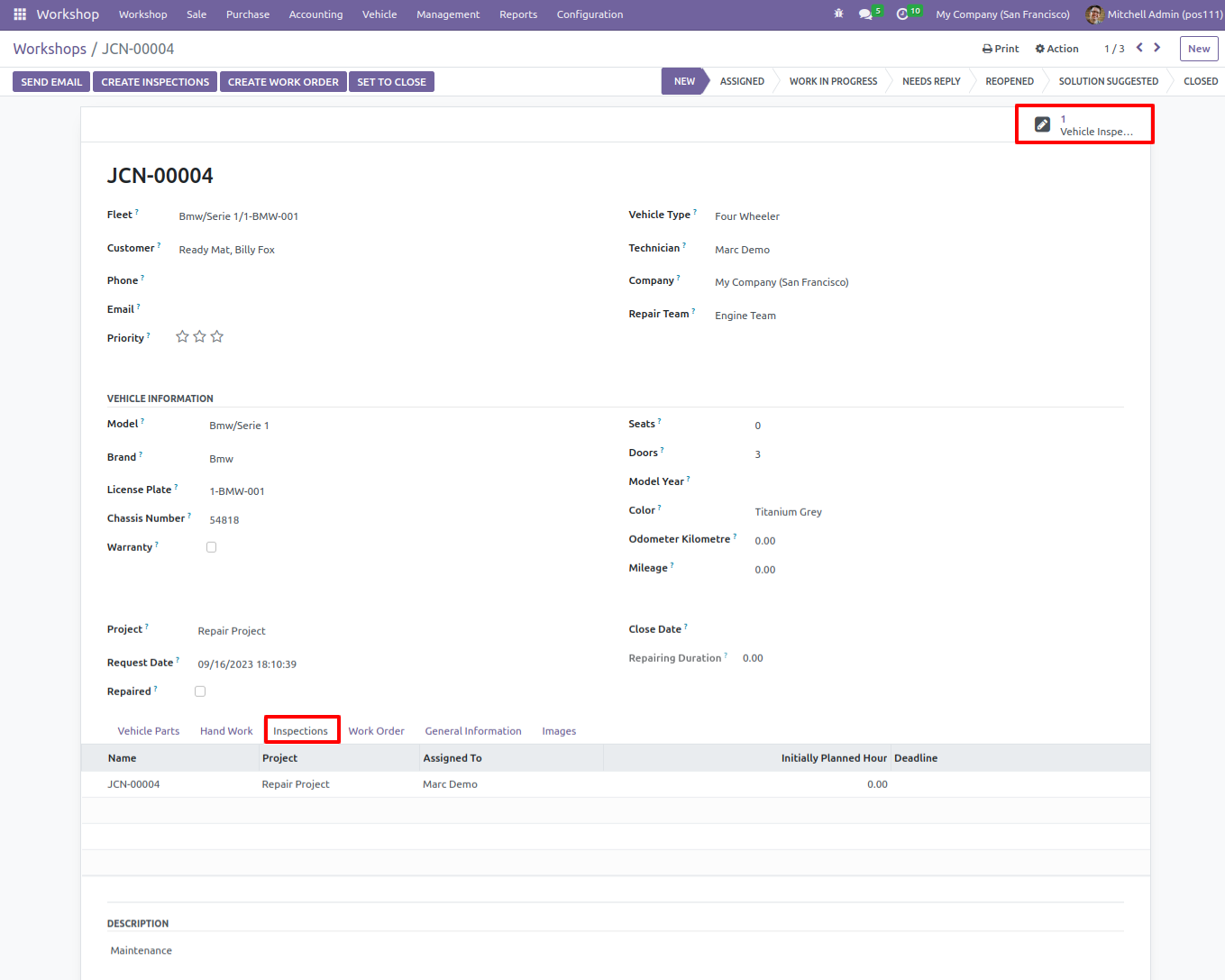Screen dimensions: 1225x980
Task: Click the debug bug icon
Action: tap(838, 14)
